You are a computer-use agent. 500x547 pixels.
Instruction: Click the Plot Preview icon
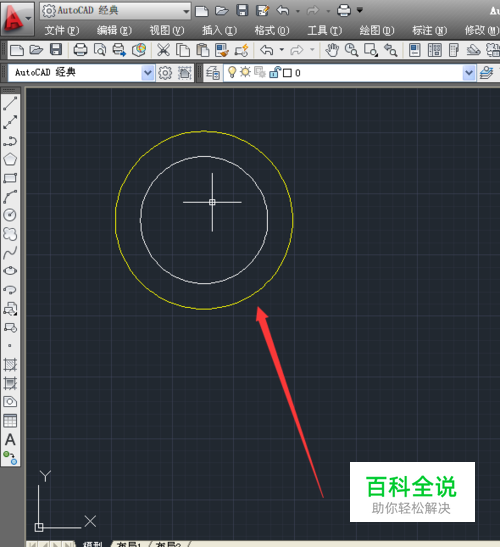pos(100,50)
